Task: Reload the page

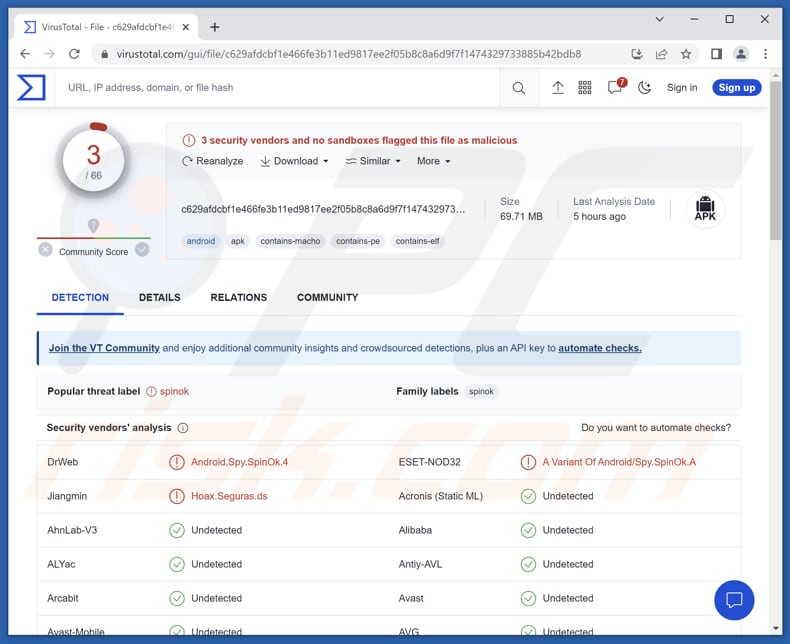Action: (x=74, y=54)
